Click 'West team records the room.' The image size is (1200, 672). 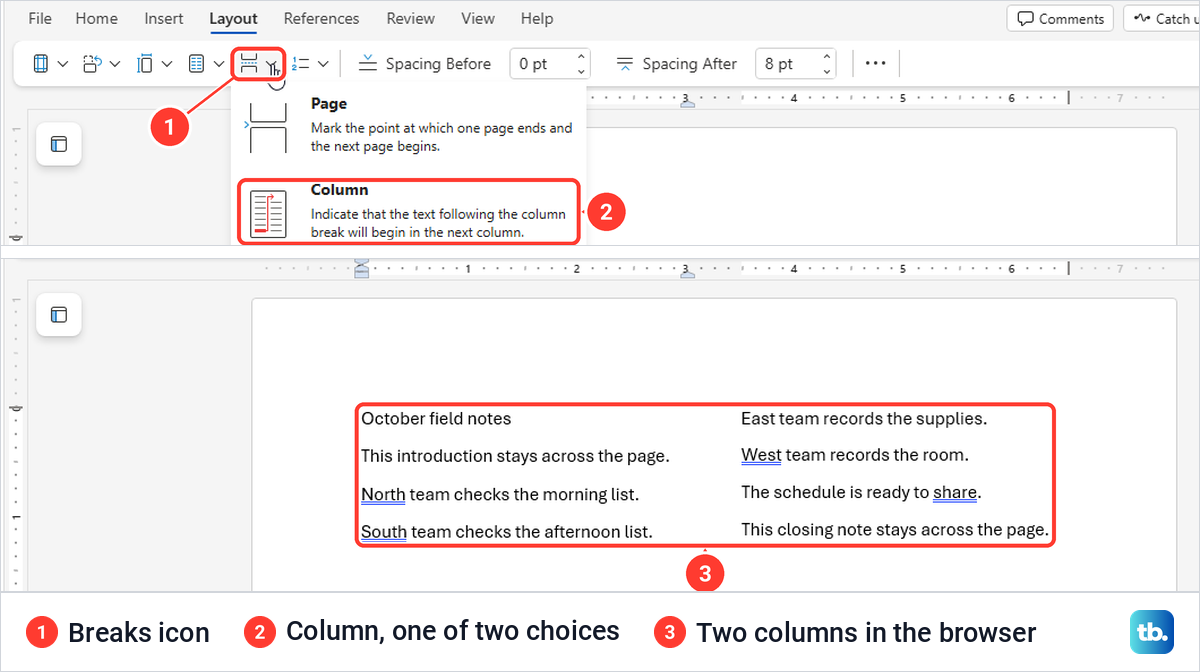click(855, 455)
